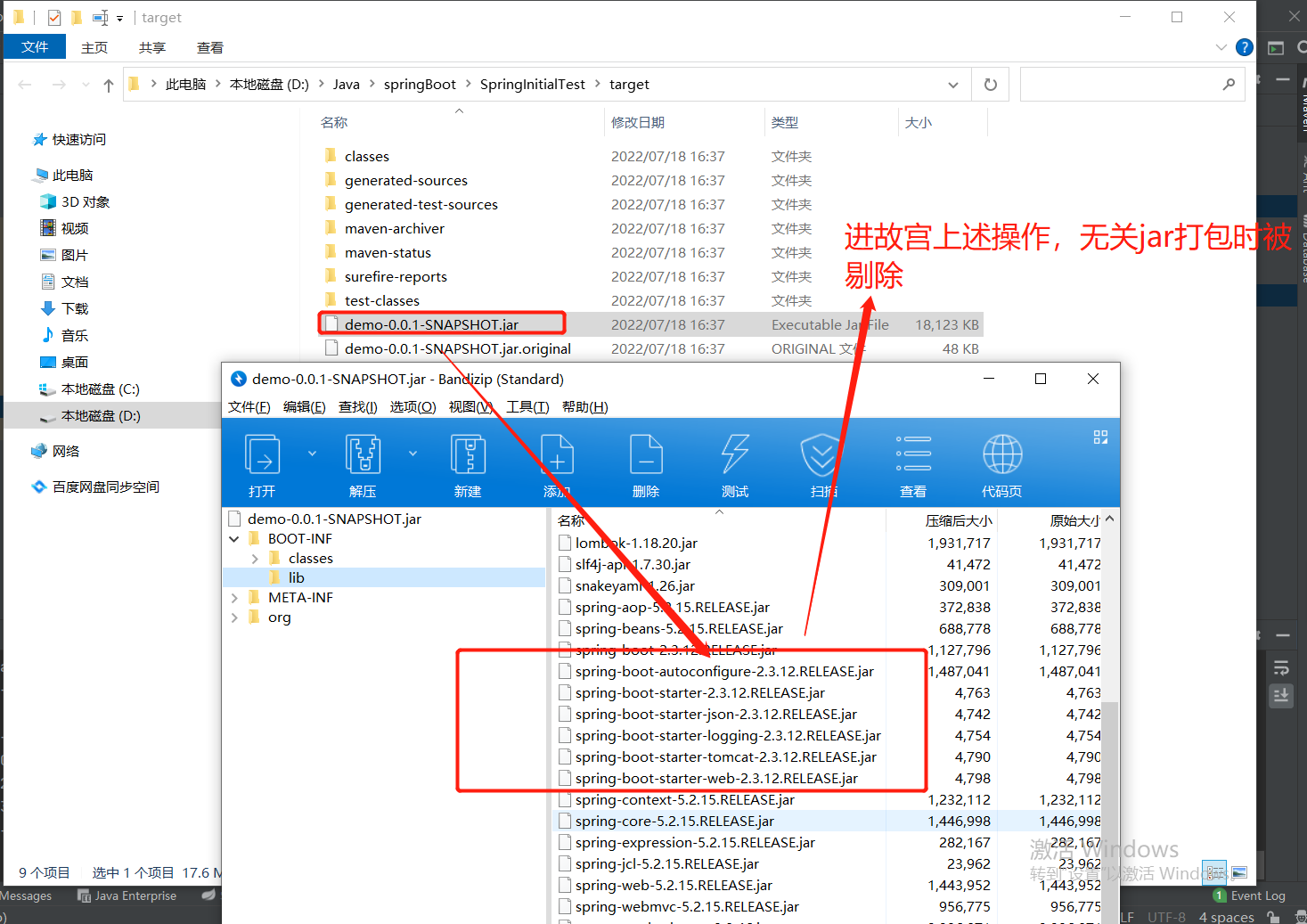Click the search magnifier icon in Explorer

tap(1229, 85)
